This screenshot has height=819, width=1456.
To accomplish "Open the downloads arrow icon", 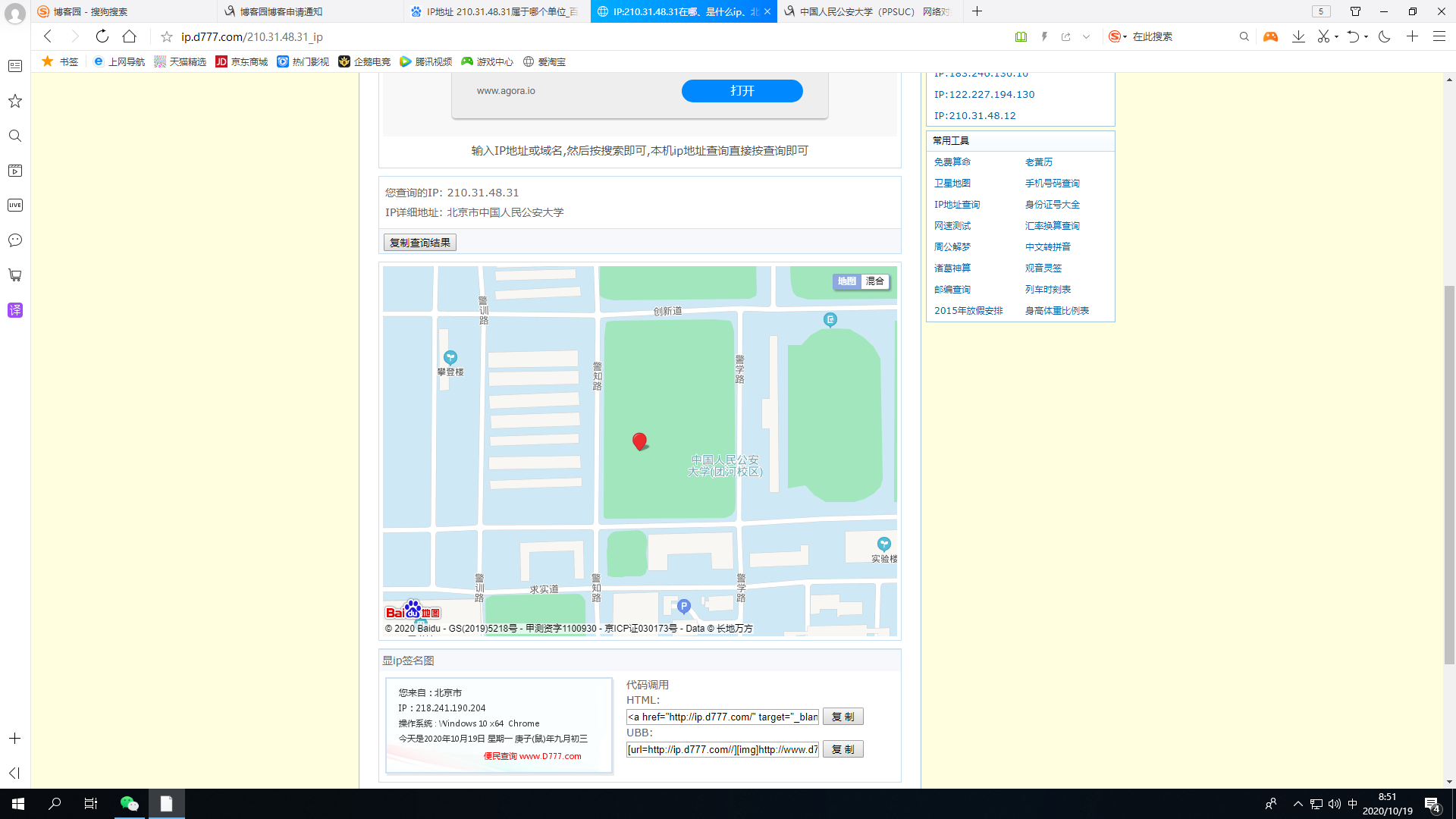I will 1298,36.
